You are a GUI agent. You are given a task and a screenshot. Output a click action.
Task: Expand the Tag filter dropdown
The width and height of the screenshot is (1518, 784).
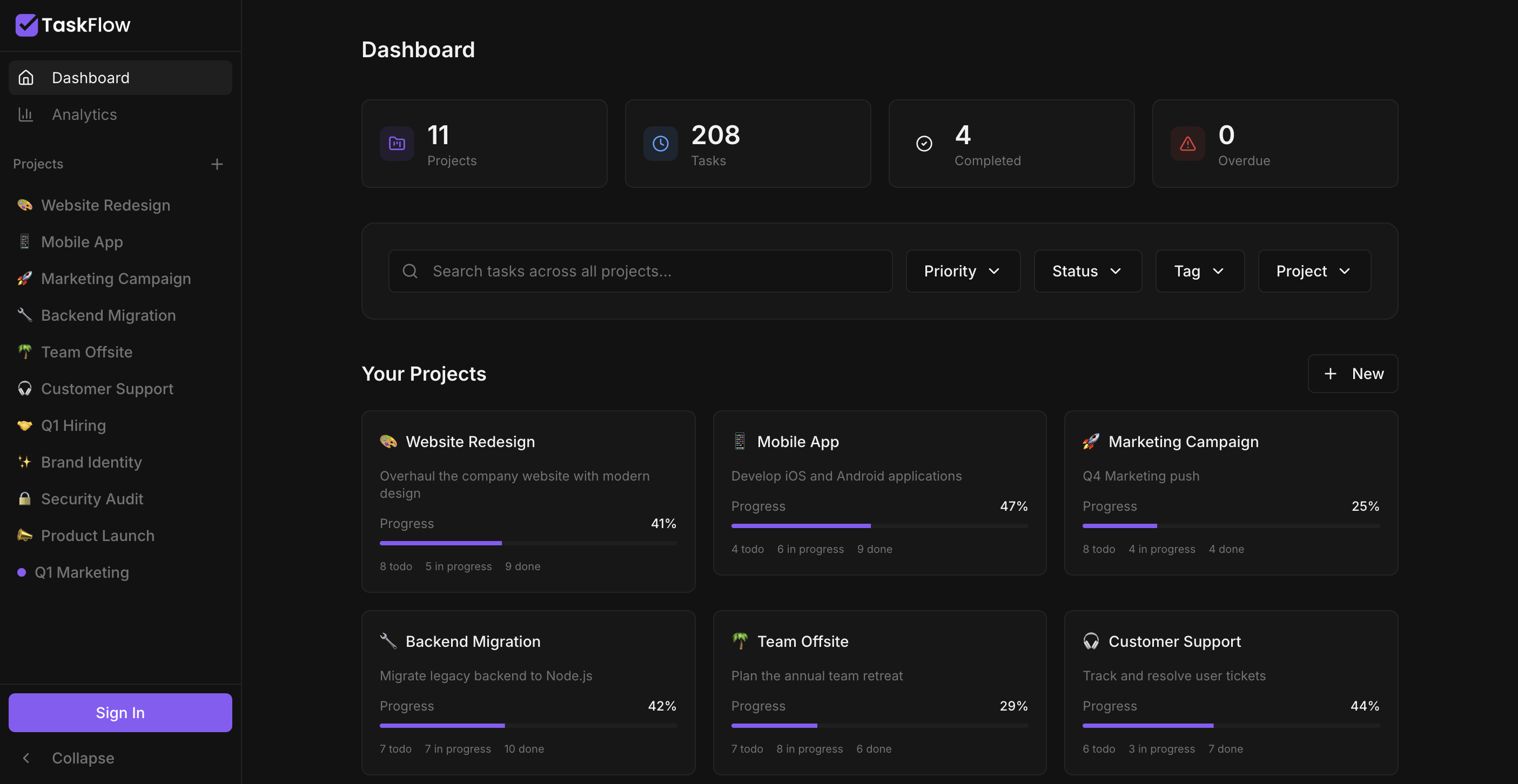tap(1200, 271)
